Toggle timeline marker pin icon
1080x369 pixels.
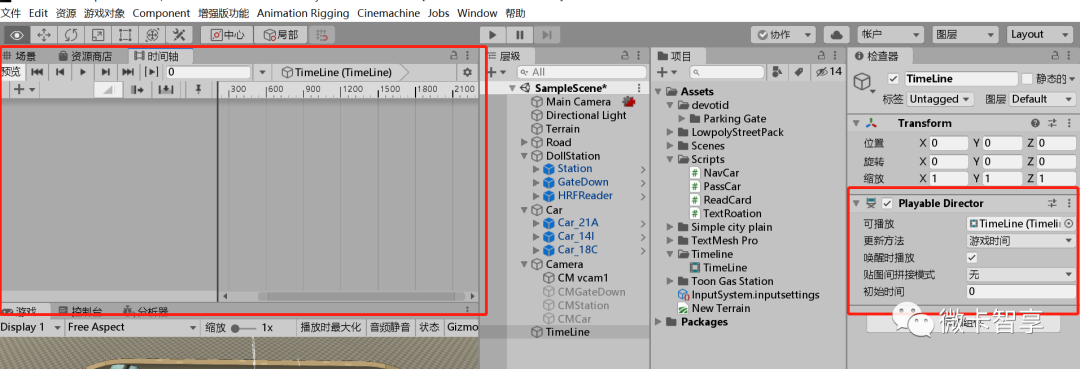(198, 89)
